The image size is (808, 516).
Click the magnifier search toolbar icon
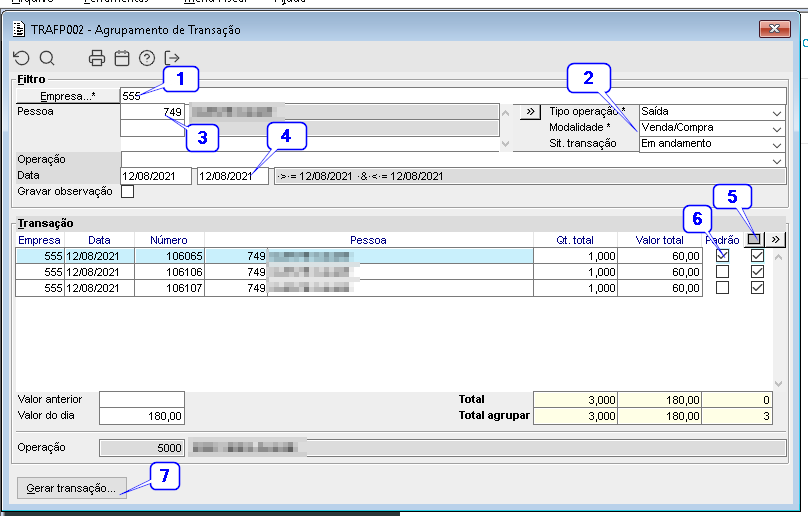[47, 58]
